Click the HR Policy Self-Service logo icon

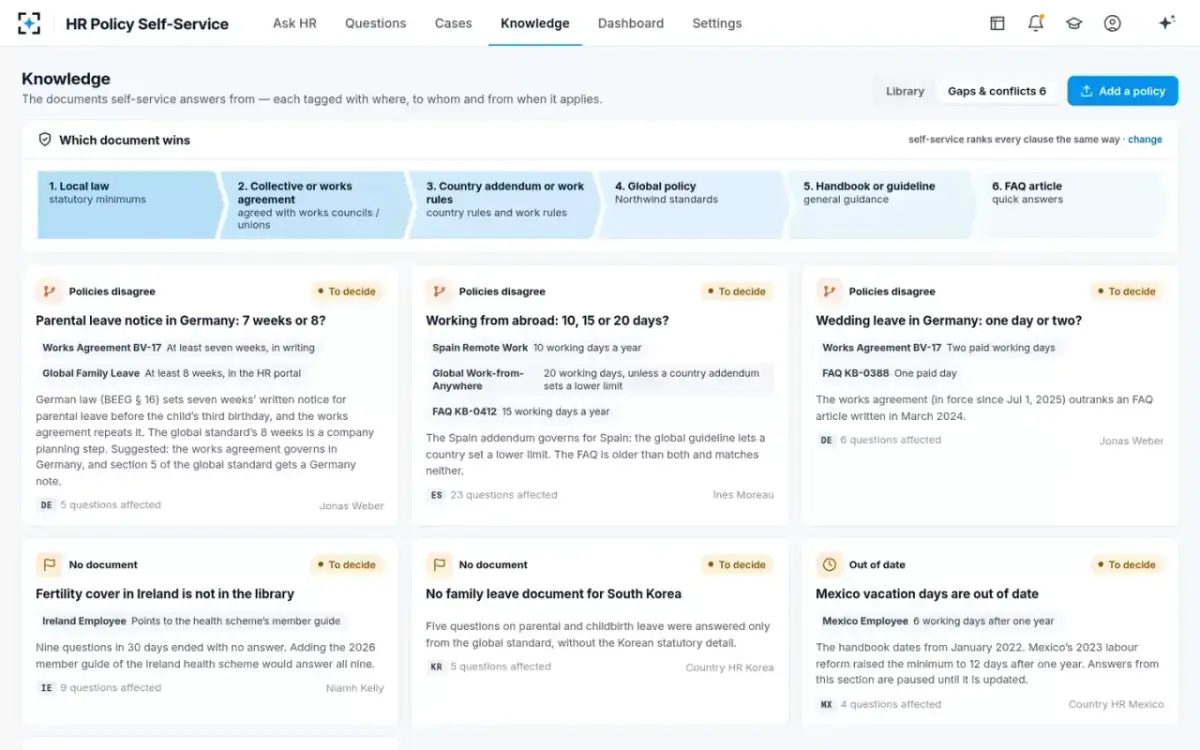pyautogui.click(x=29, y=23)
